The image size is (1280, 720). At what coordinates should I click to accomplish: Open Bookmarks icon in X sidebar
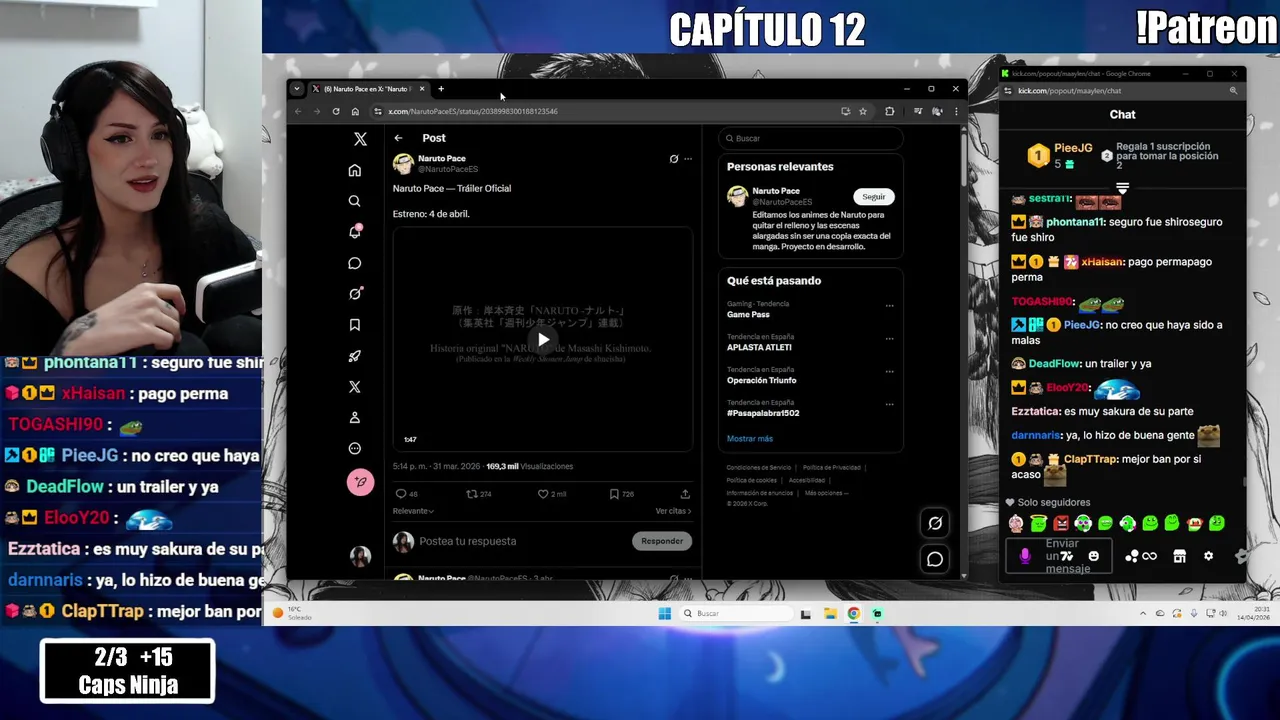click(x=354, y=325)
